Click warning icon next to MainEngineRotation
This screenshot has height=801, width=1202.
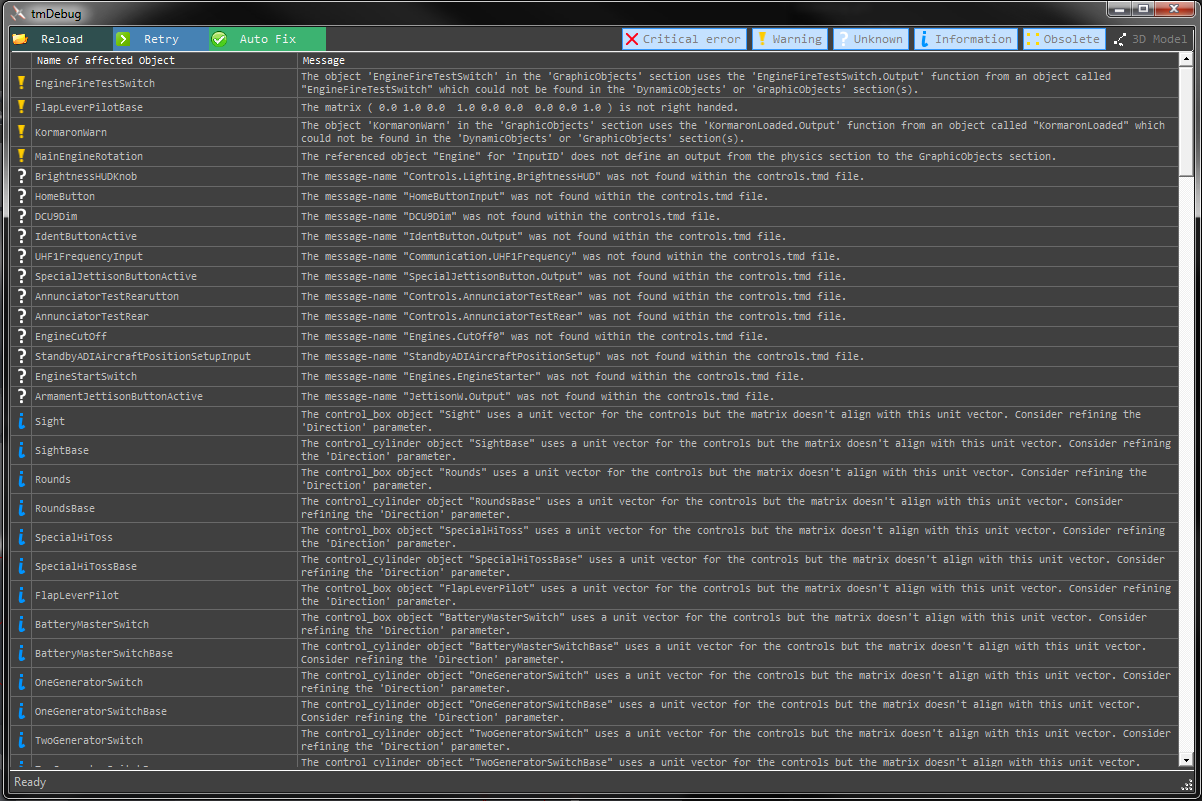click(x=21, y=156)
